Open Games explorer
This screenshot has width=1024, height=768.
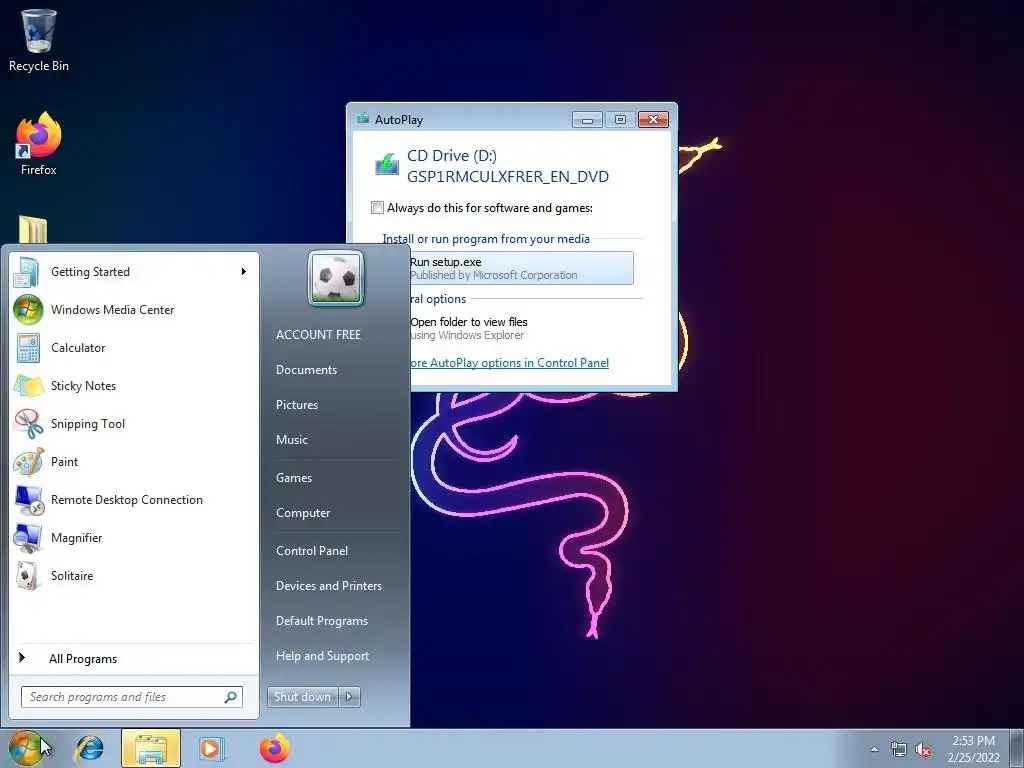click(294, 477)
